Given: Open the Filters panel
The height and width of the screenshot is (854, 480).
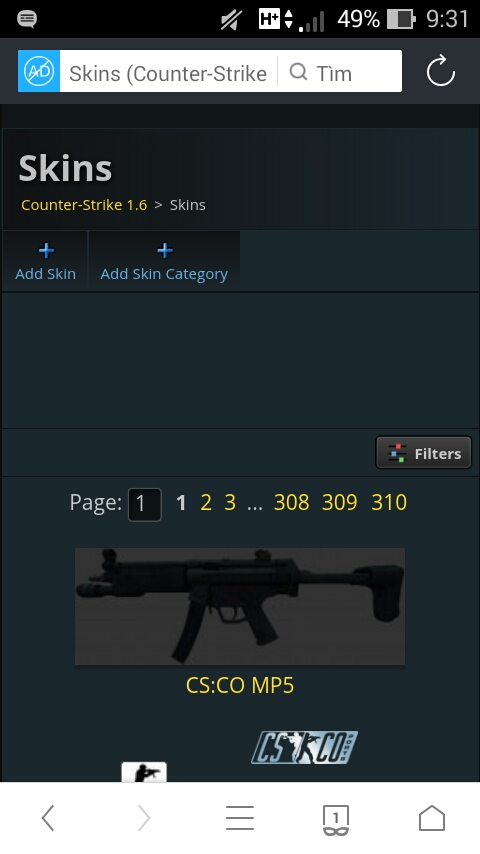Looking at the screenshot, I should (423, 453).
